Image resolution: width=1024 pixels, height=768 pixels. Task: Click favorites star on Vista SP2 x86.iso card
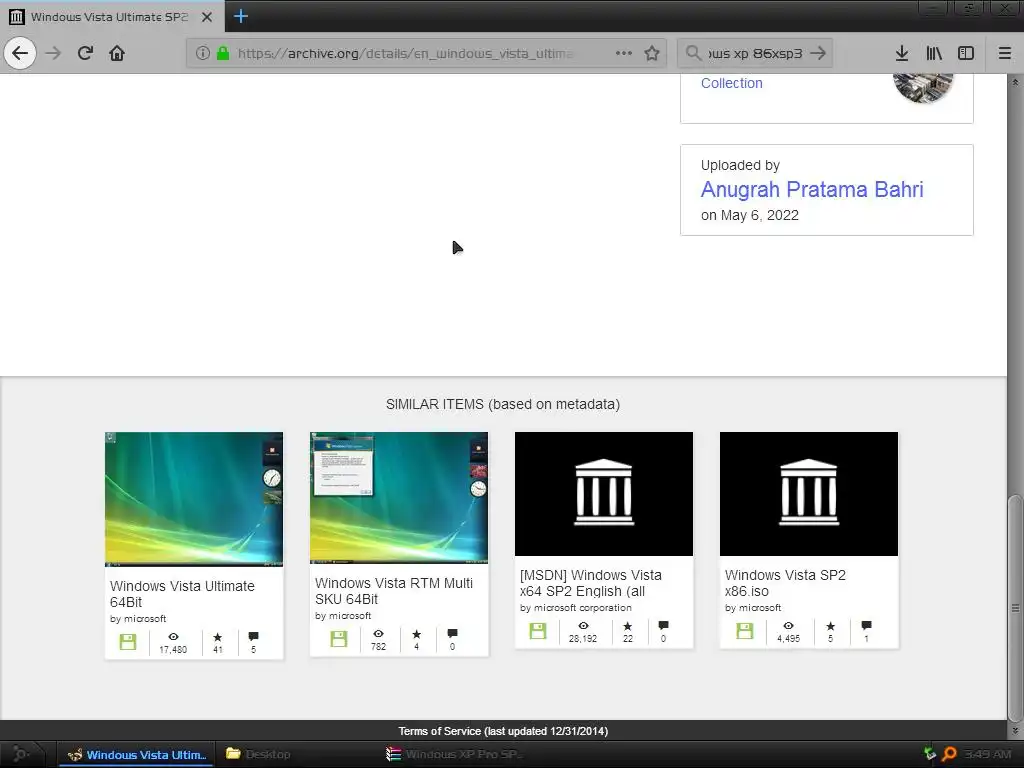[831, 626]
